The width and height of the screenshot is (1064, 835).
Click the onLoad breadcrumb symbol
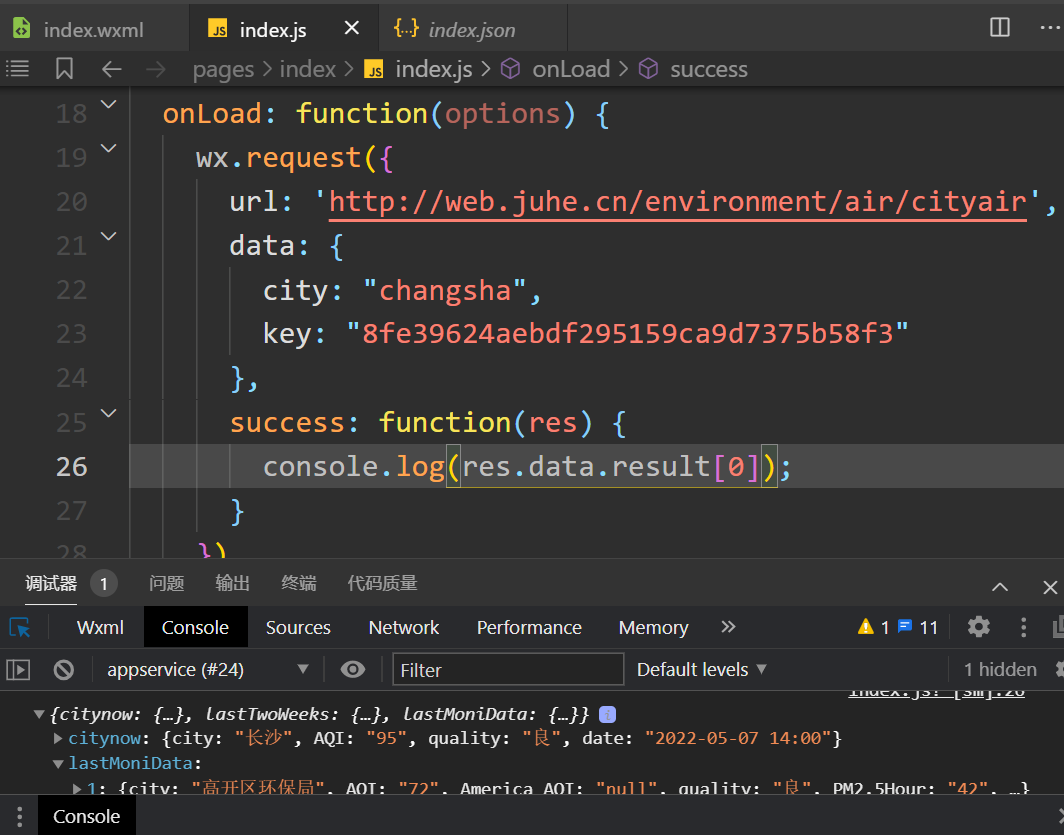click(x=556, y=69)
